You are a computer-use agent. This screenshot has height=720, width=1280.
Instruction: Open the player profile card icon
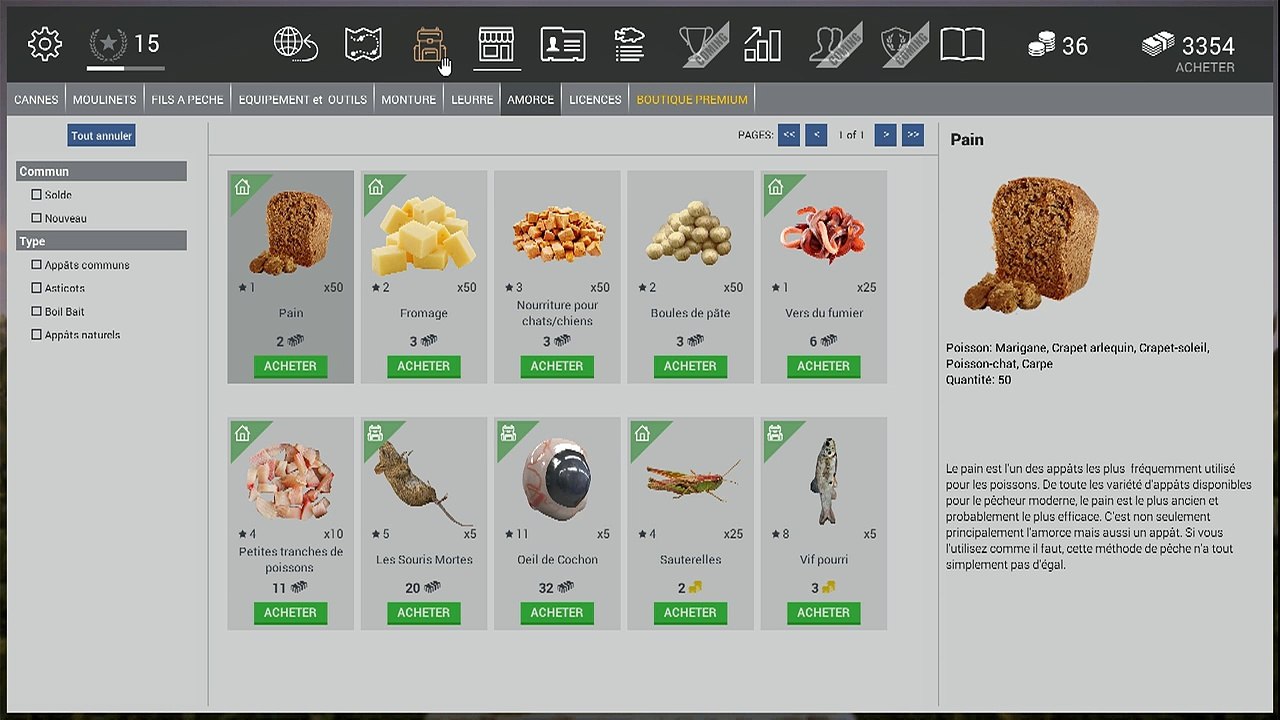click(562, 45)
